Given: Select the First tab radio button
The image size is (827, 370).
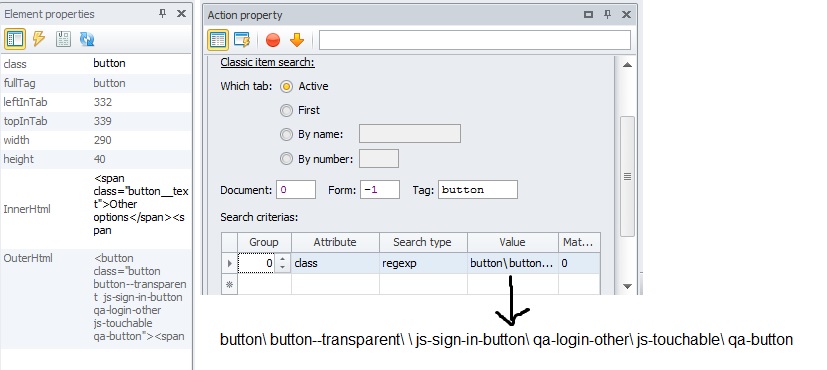Looking at the screenshot, I should 286,110.
